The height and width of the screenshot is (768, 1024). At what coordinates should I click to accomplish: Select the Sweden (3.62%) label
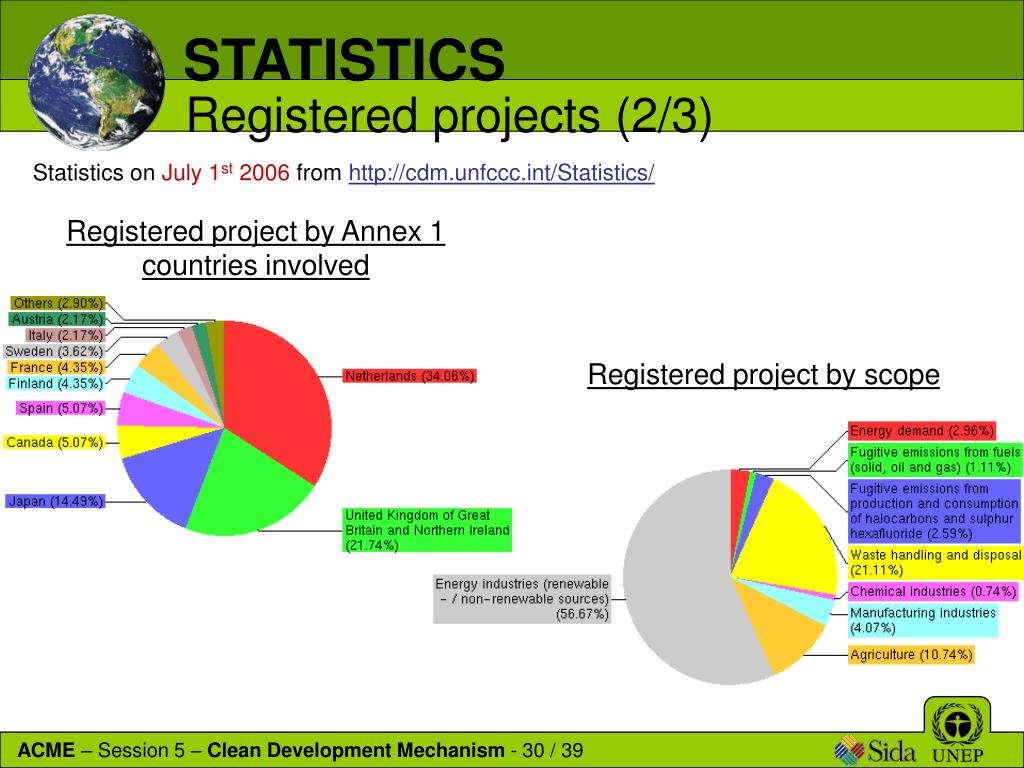(x=54, y=351)
